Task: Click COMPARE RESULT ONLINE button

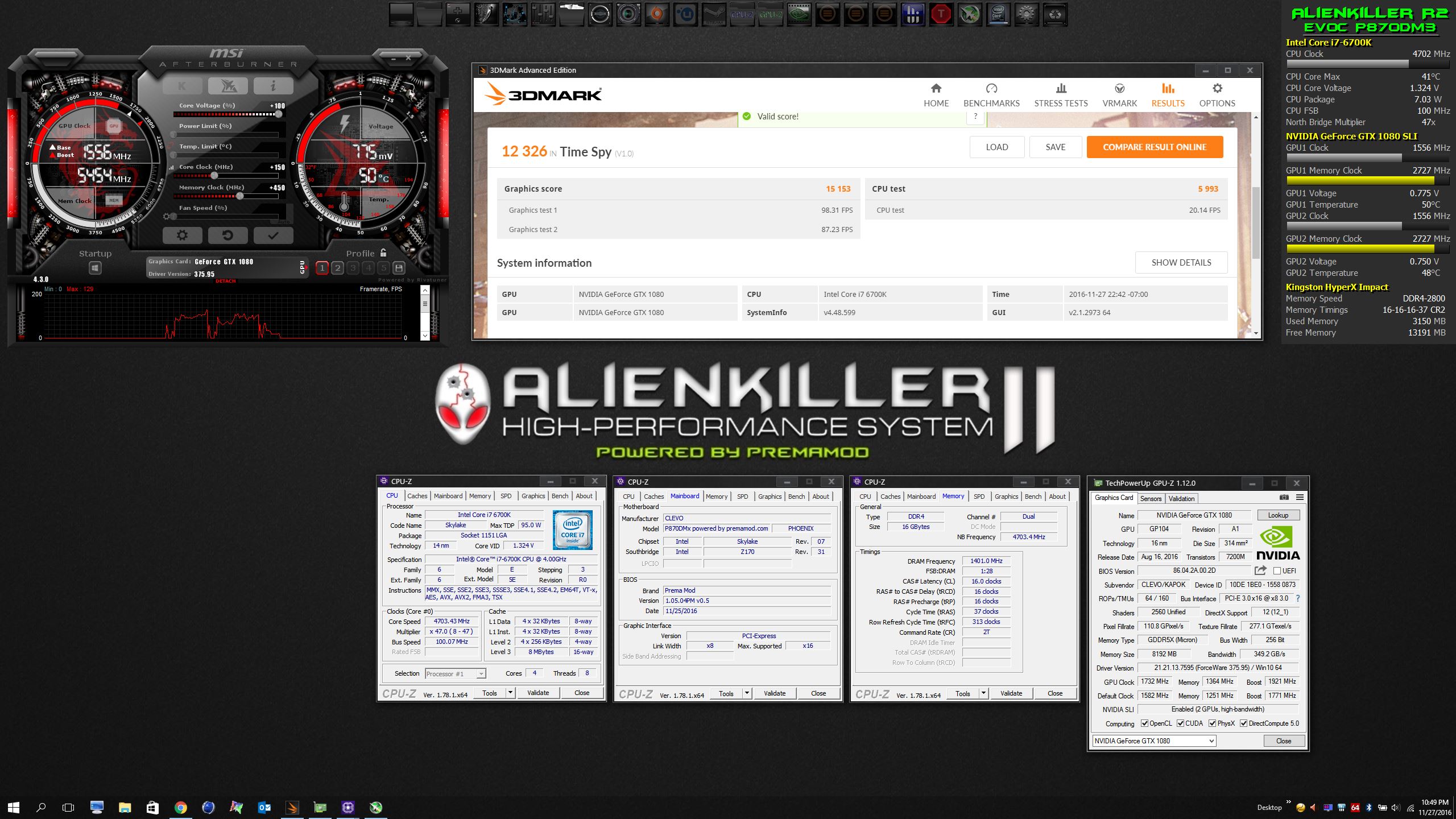Action: pyautogui.click(x=1155, y=147)
